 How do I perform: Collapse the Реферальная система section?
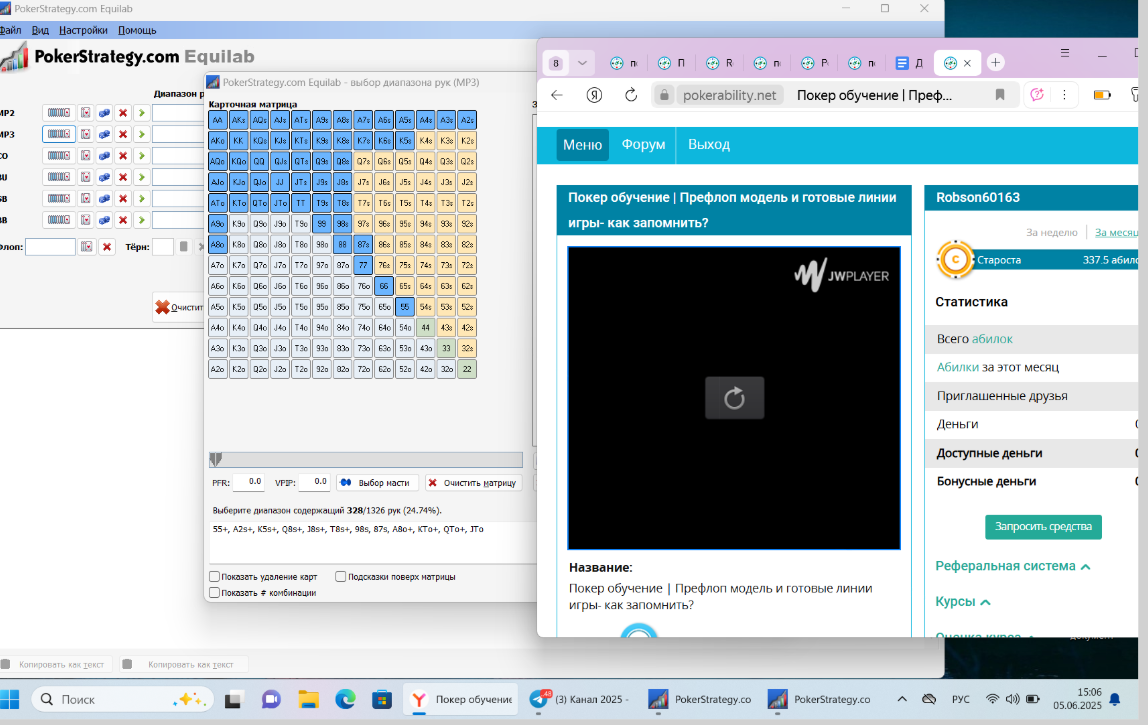coord(1086,567)
